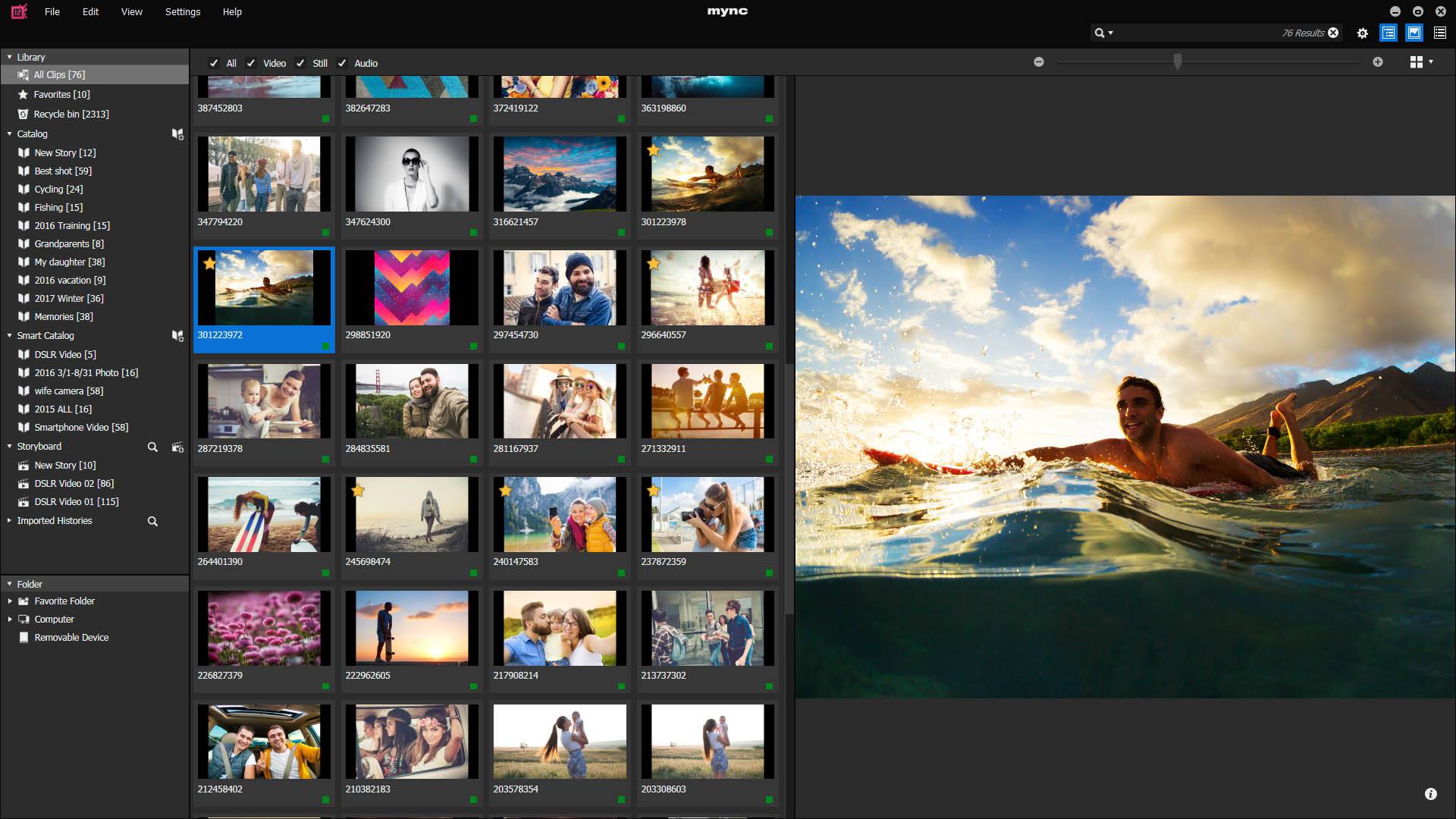Expand the Imported Histories section
Screen dimensions: 1456x819
[9, 521]
